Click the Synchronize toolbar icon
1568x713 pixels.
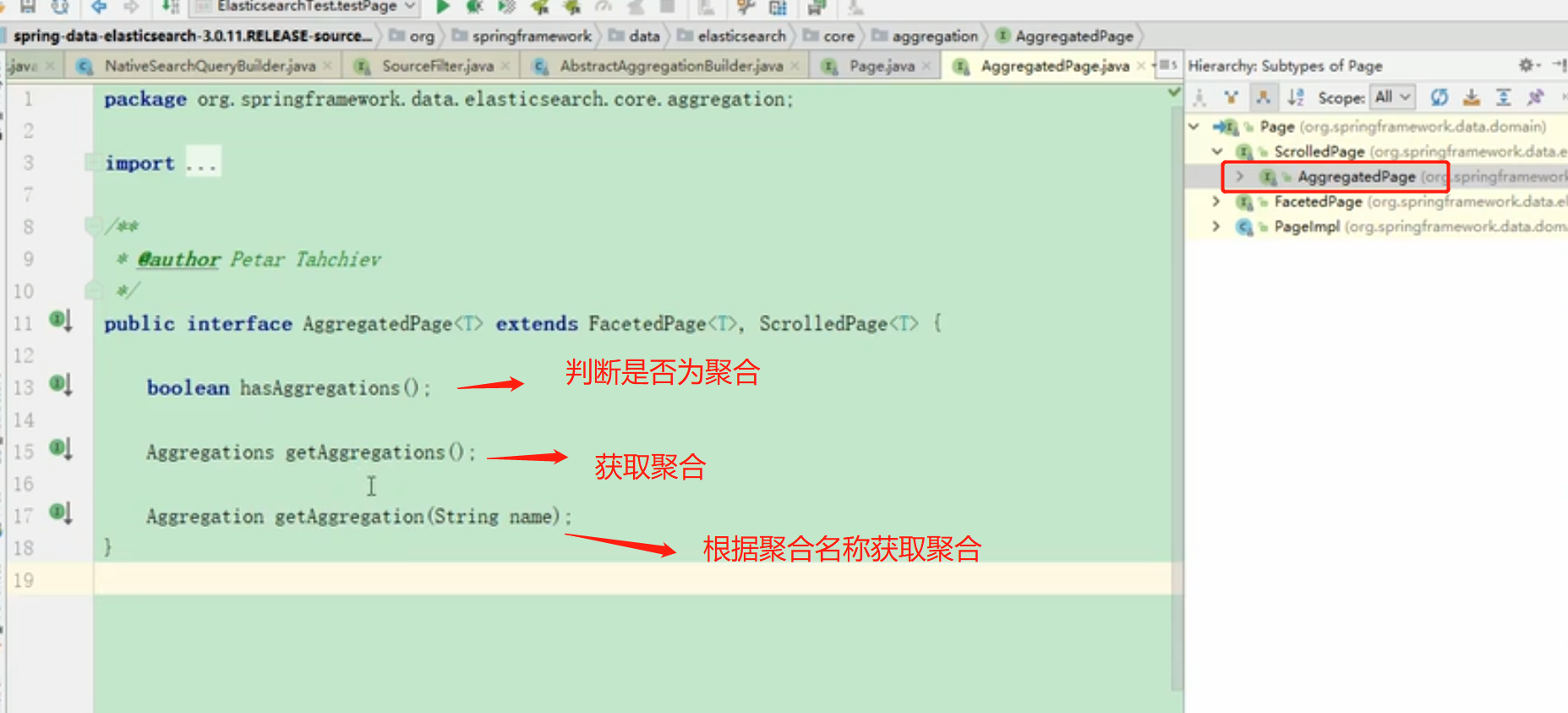60,8
